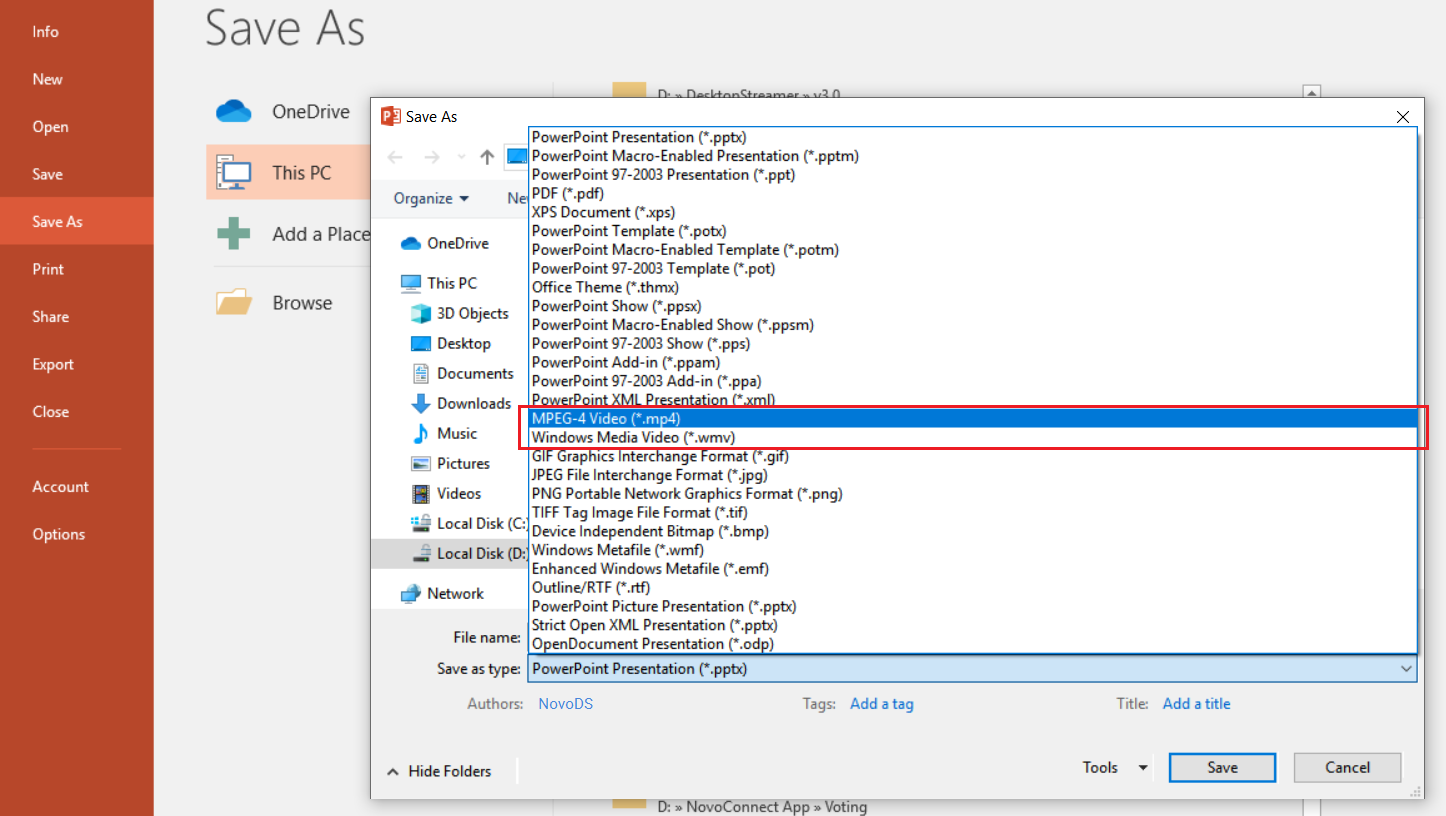
Task: Open the Organize dropdown
Action: click(x=431, y=198)
